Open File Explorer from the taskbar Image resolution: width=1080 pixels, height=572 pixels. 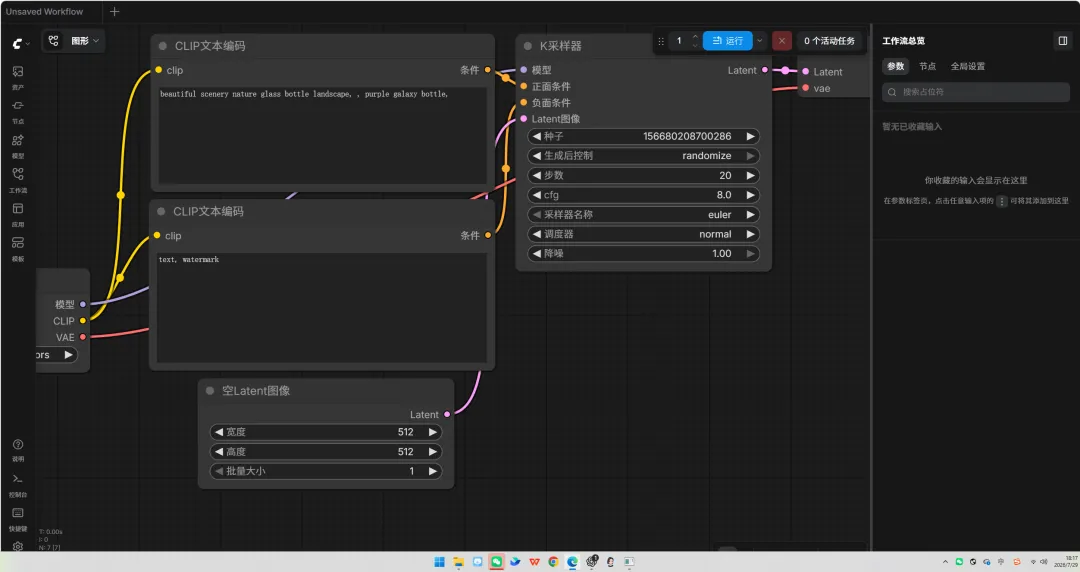click(x=458, y=562)
